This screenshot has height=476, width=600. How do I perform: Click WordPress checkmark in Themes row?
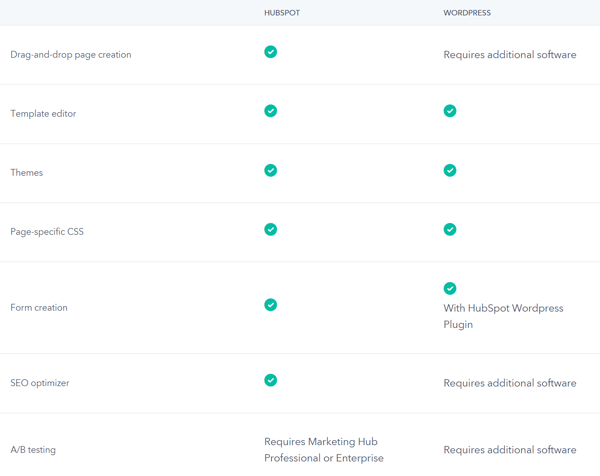pyautogui.click(x=450, y=170)
